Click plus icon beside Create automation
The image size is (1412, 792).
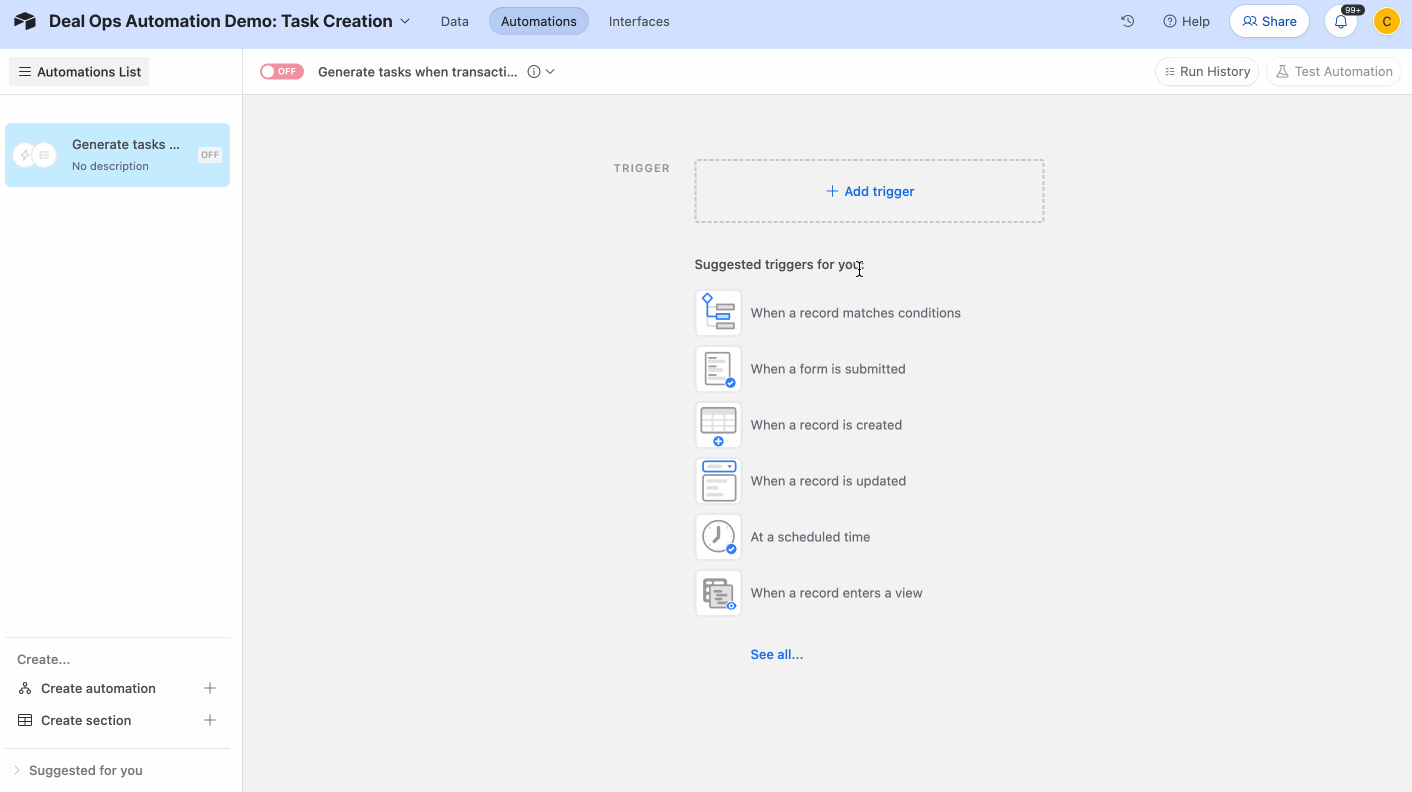(x=210, y=688)
